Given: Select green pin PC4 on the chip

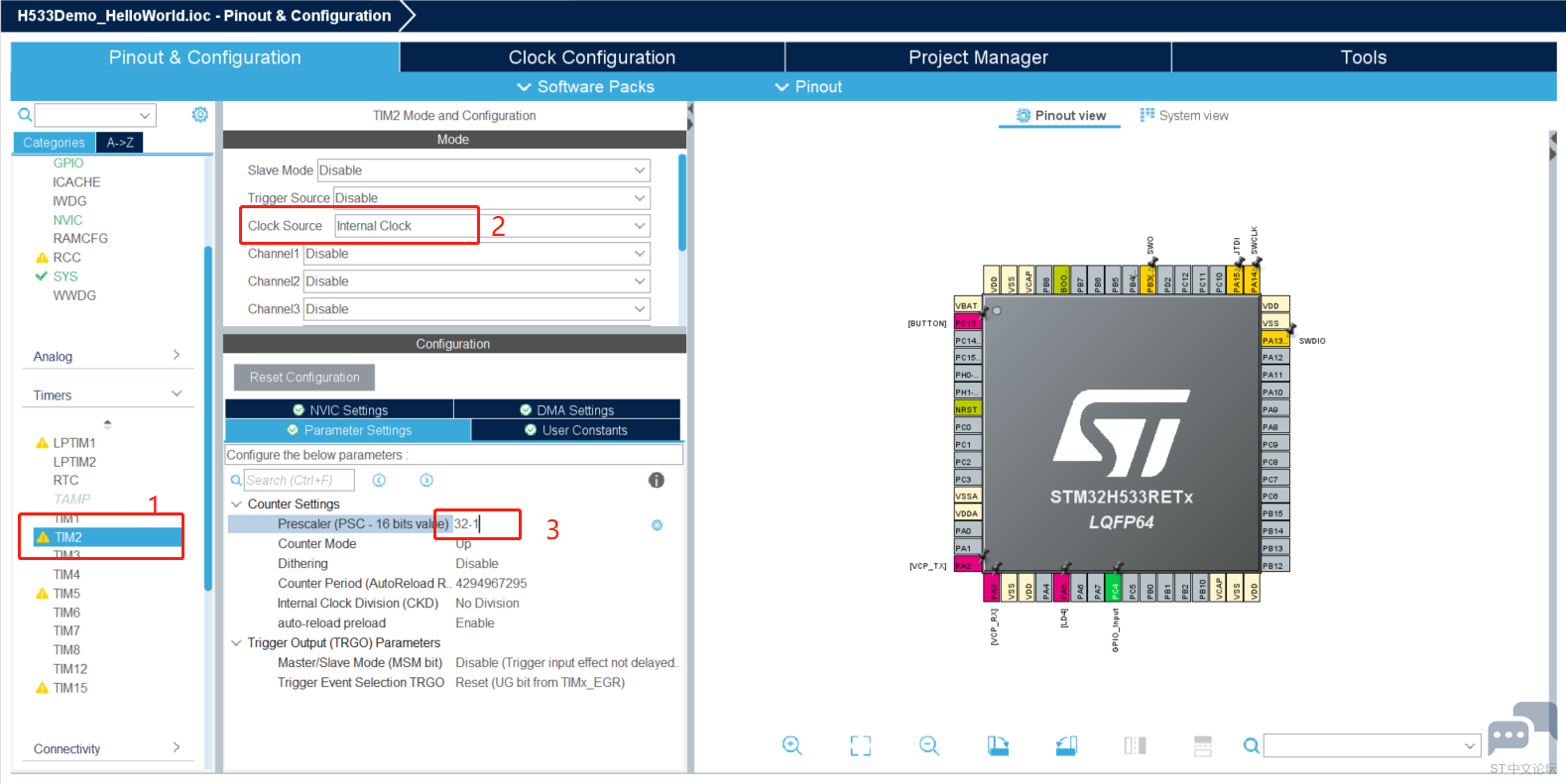Looking at the screenshot, I should tap(1114, 588).
